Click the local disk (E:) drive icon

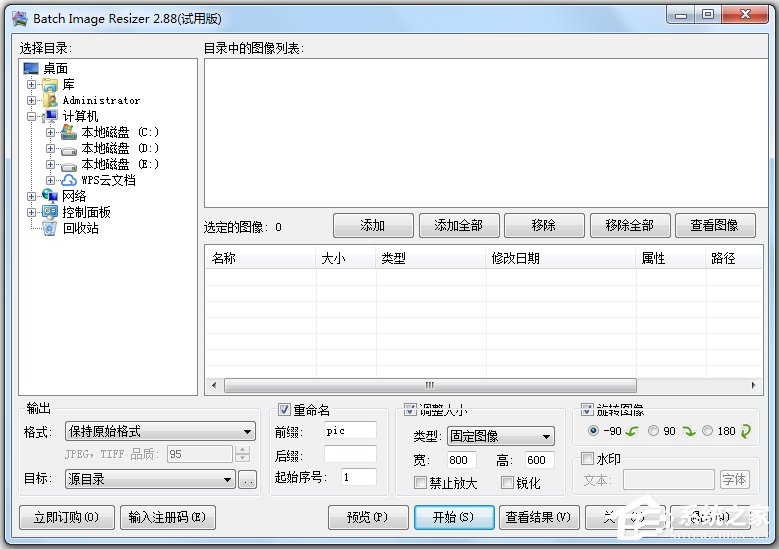coord(69,165)
